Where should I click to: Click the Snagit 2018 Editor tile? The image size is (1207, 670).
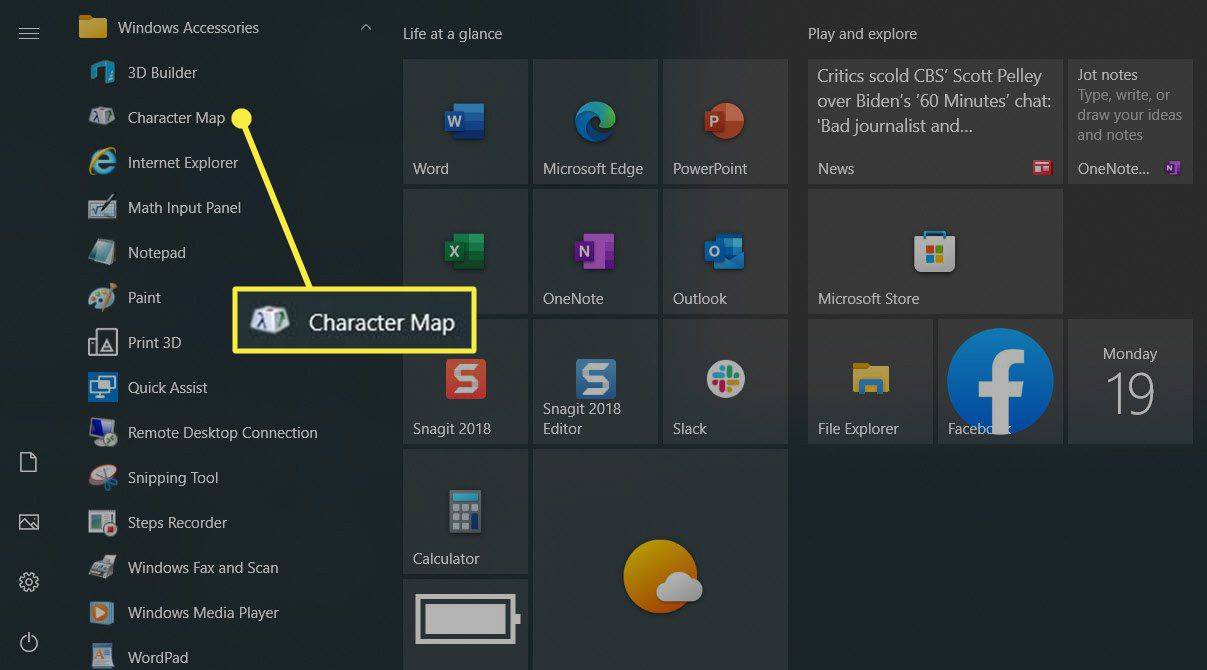(595, 382)
